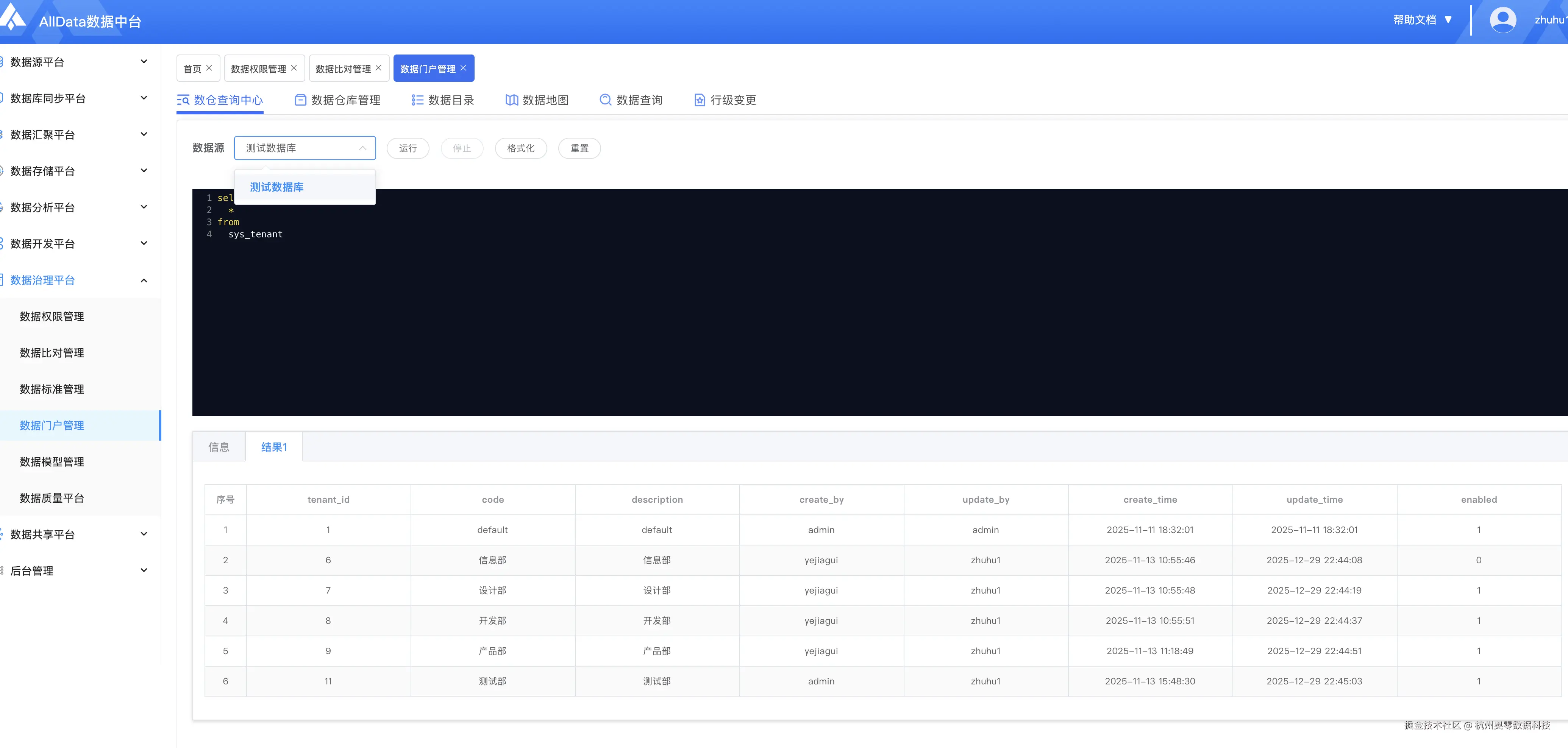1568x748 pixels.
Task: Click the 重置 button
Action: point(579,148)
